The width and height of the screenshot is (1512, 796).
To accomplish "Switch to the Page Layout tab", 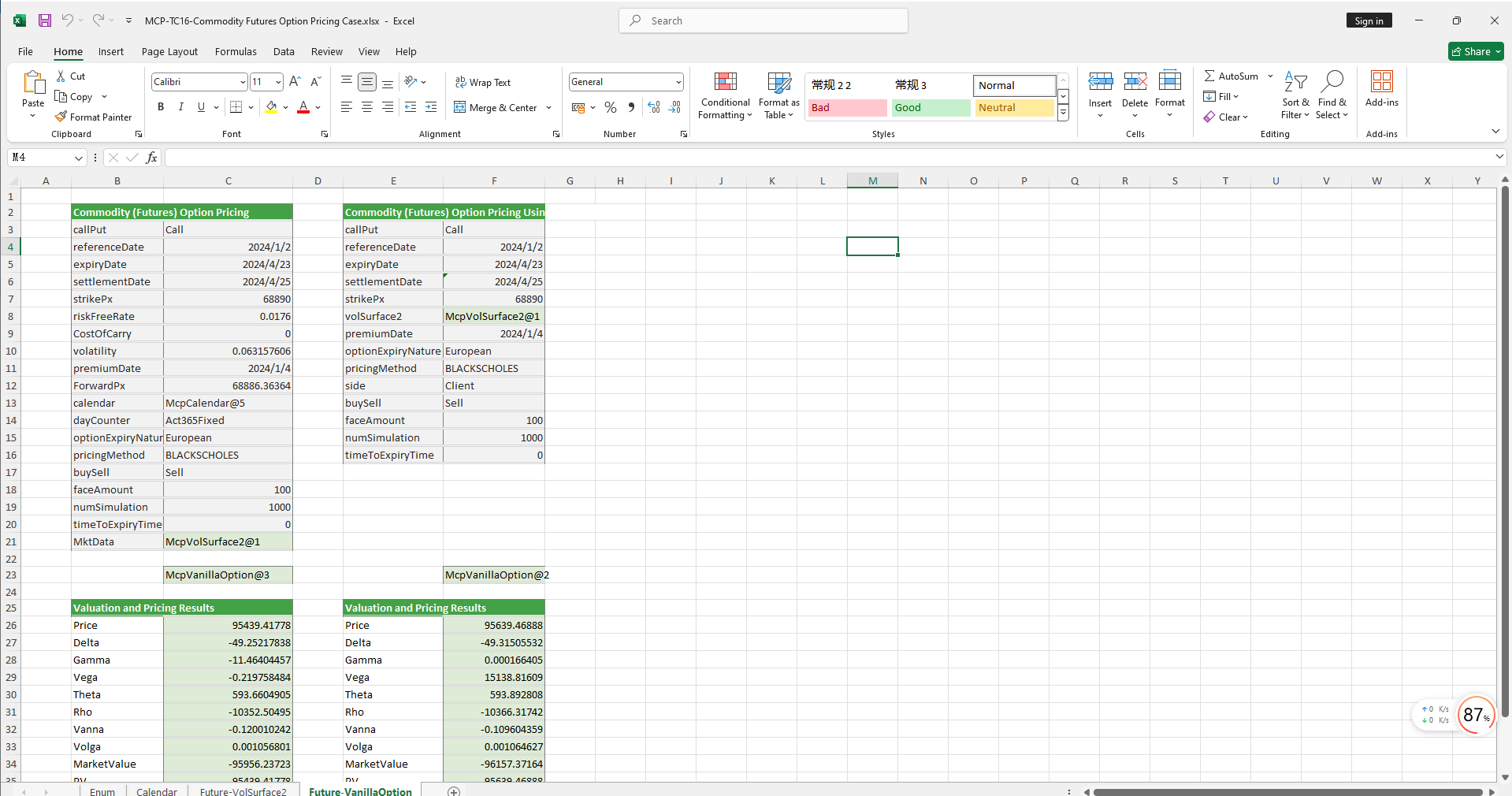I will [169, 51].
